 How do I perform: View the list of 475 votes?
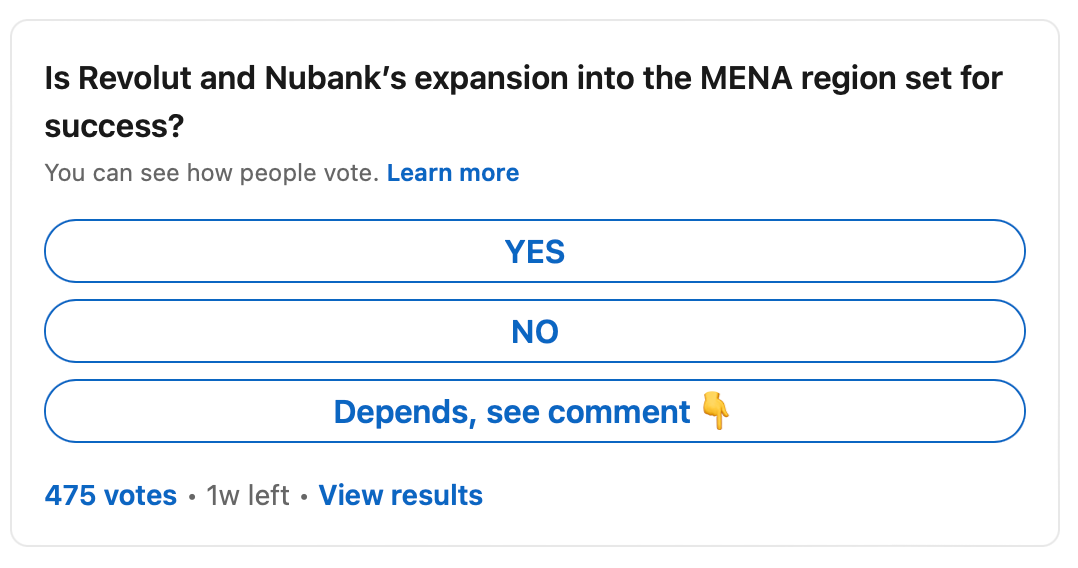click(111, 495)
